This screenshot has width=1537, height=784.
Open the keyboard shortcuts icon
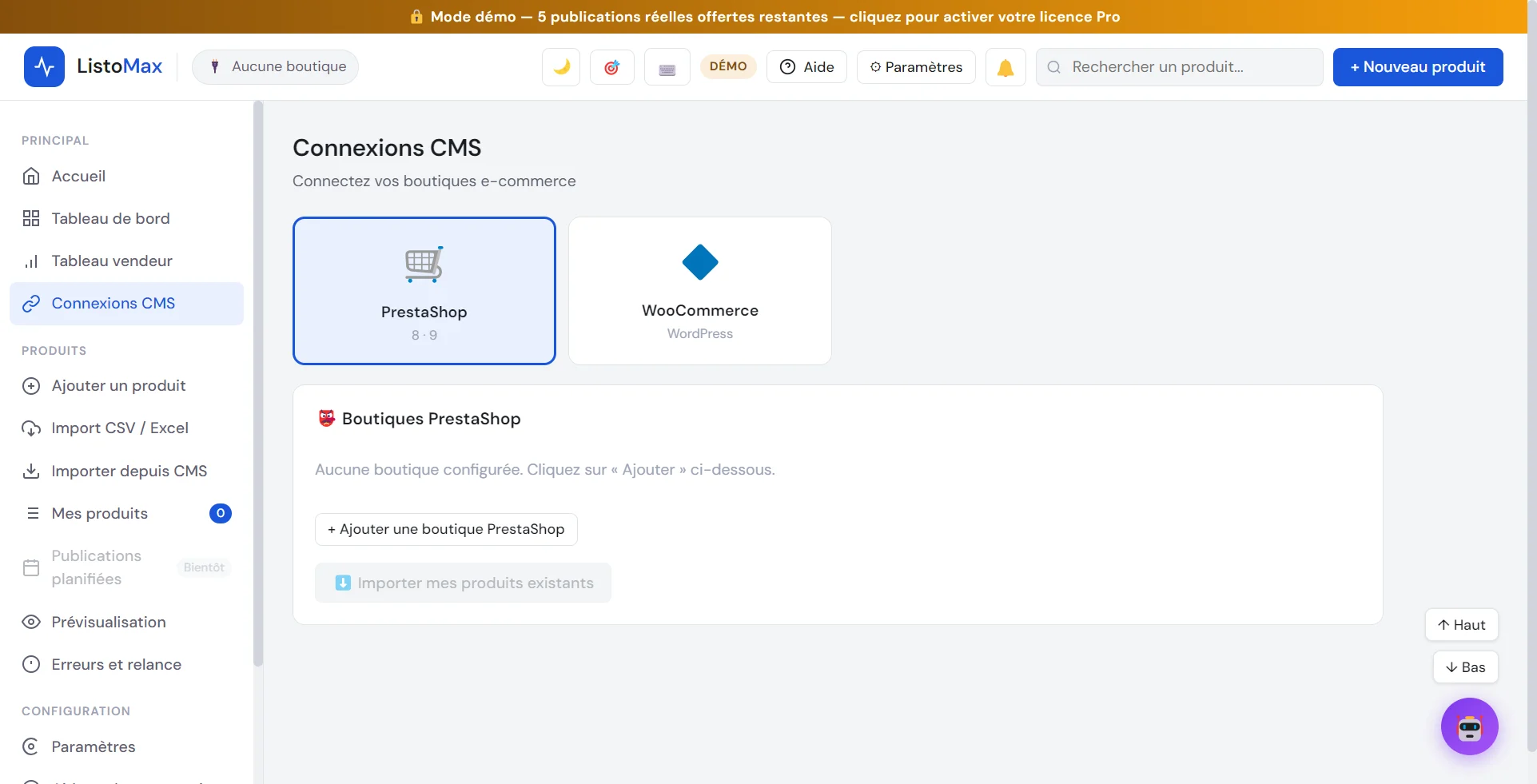click(667, 67)
